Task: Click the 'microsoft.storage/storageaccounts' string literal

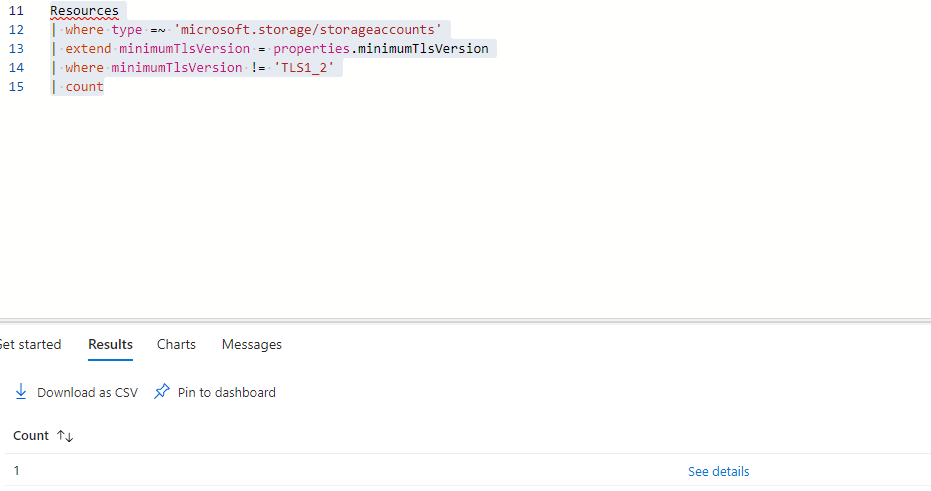Action: [308, 30]
